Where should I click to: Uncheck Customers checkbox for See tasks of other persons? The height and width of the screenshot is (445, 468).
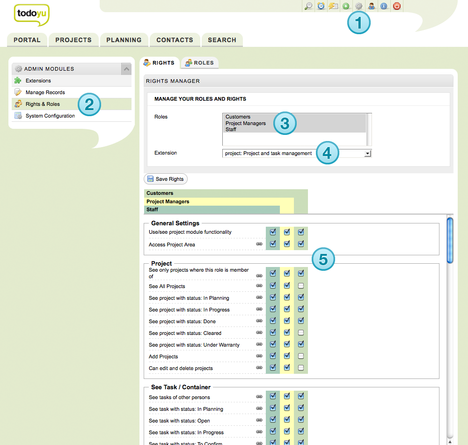click(301, 396)
